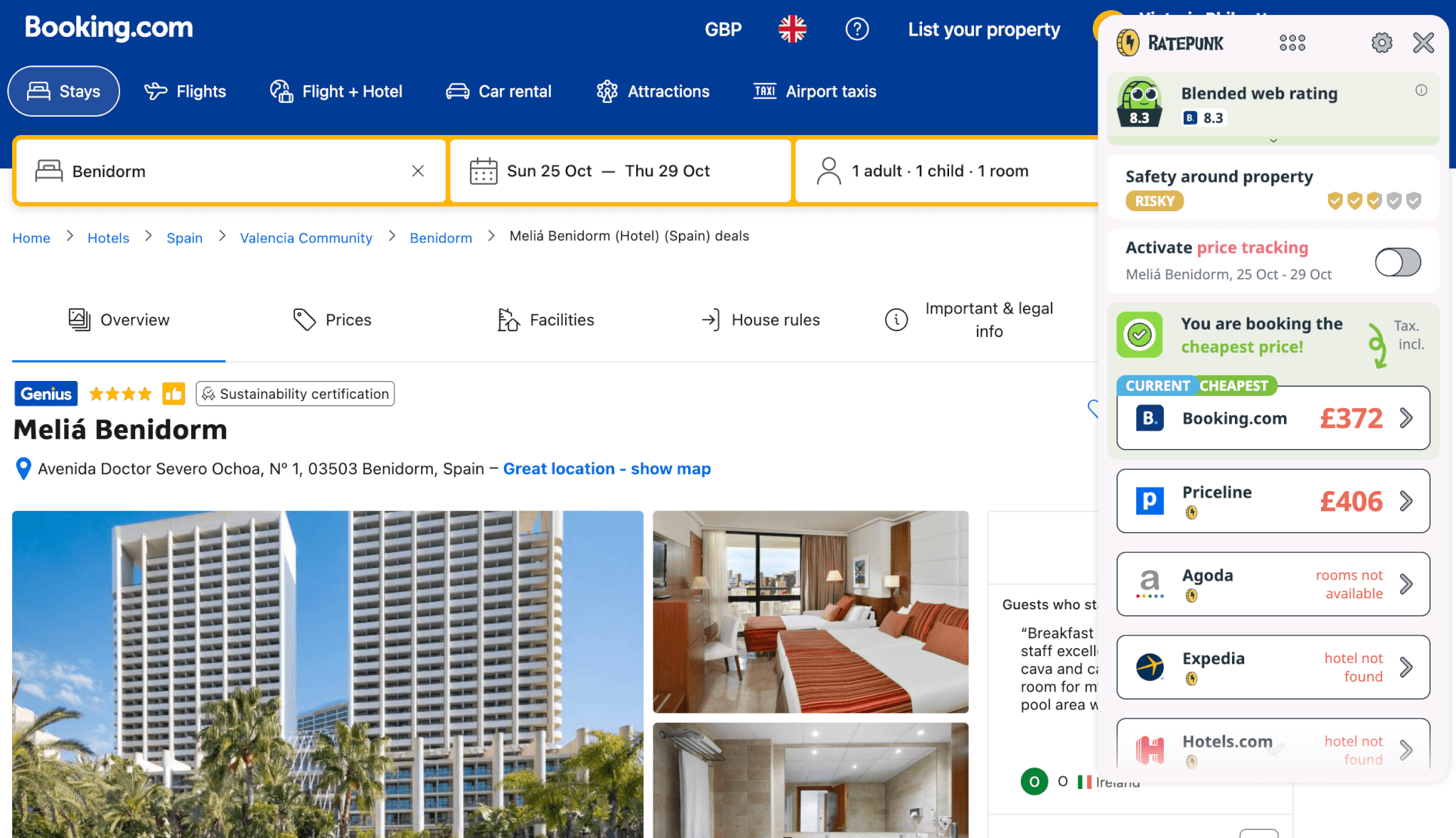
Task: Click the Blended web rating info icon
Action: point(1421,90)
